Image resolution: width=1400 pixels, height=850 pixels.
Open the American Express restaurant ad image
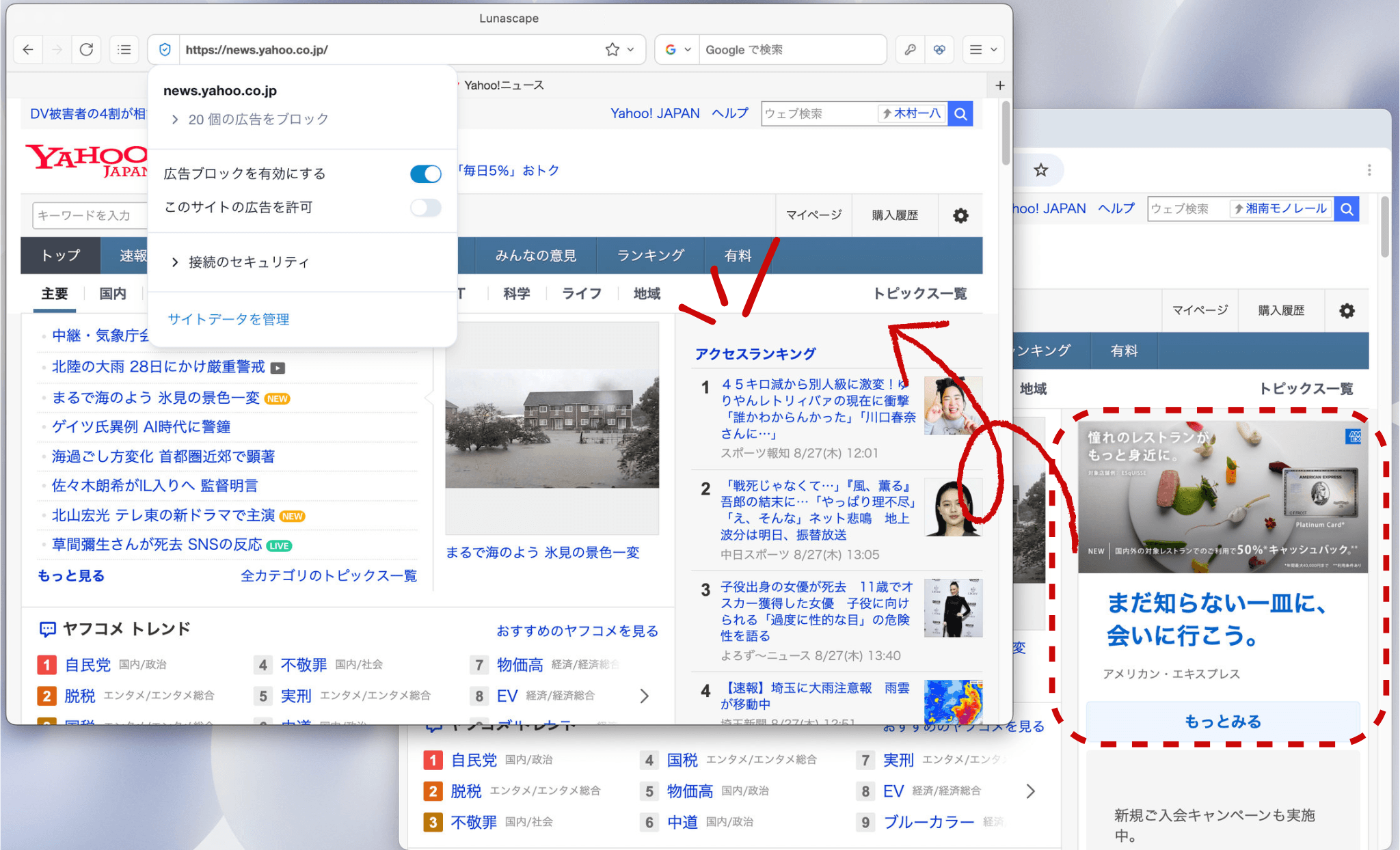click(x=1222, y=497)
